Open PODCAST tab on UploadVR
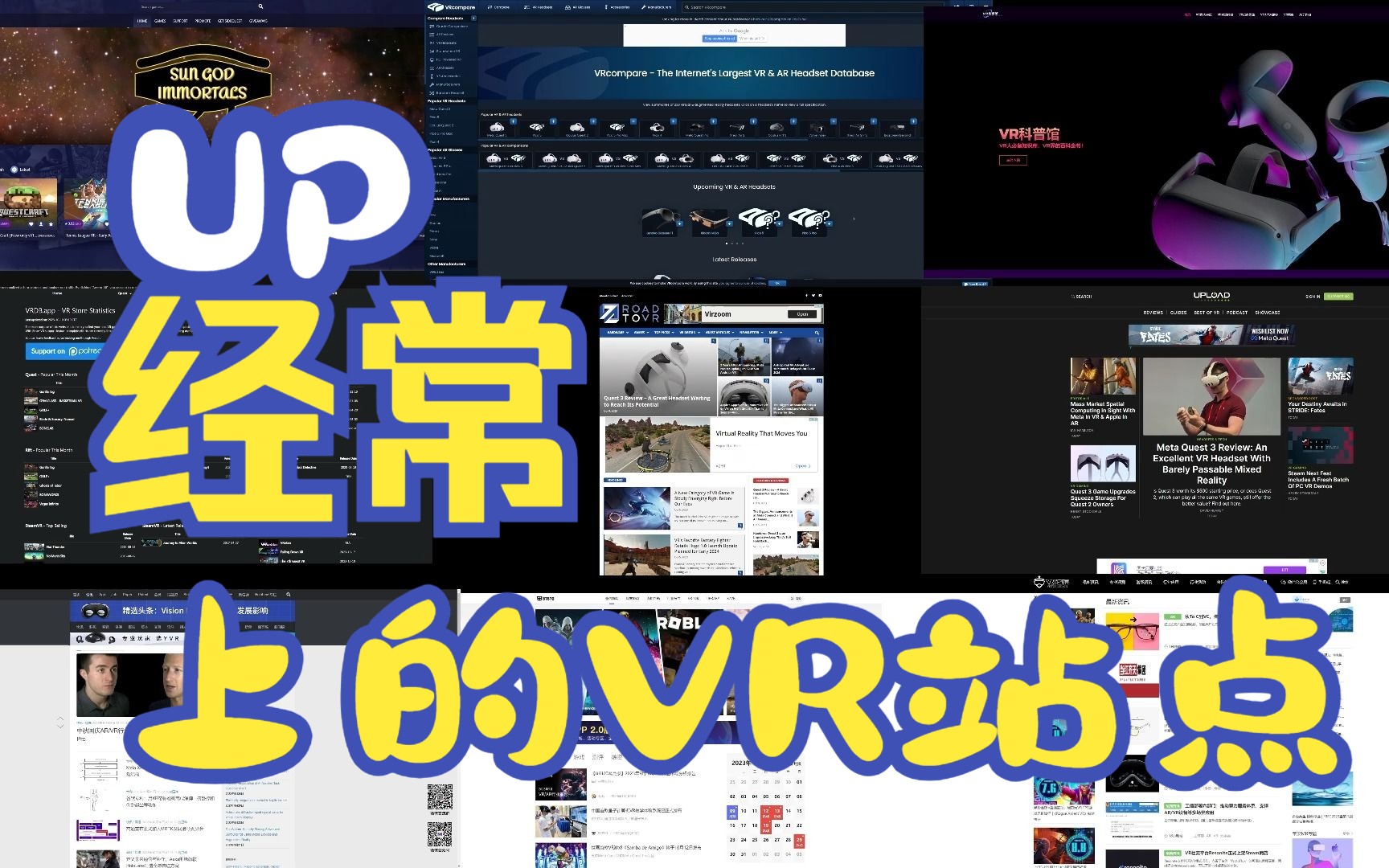 pos(1237,313)
